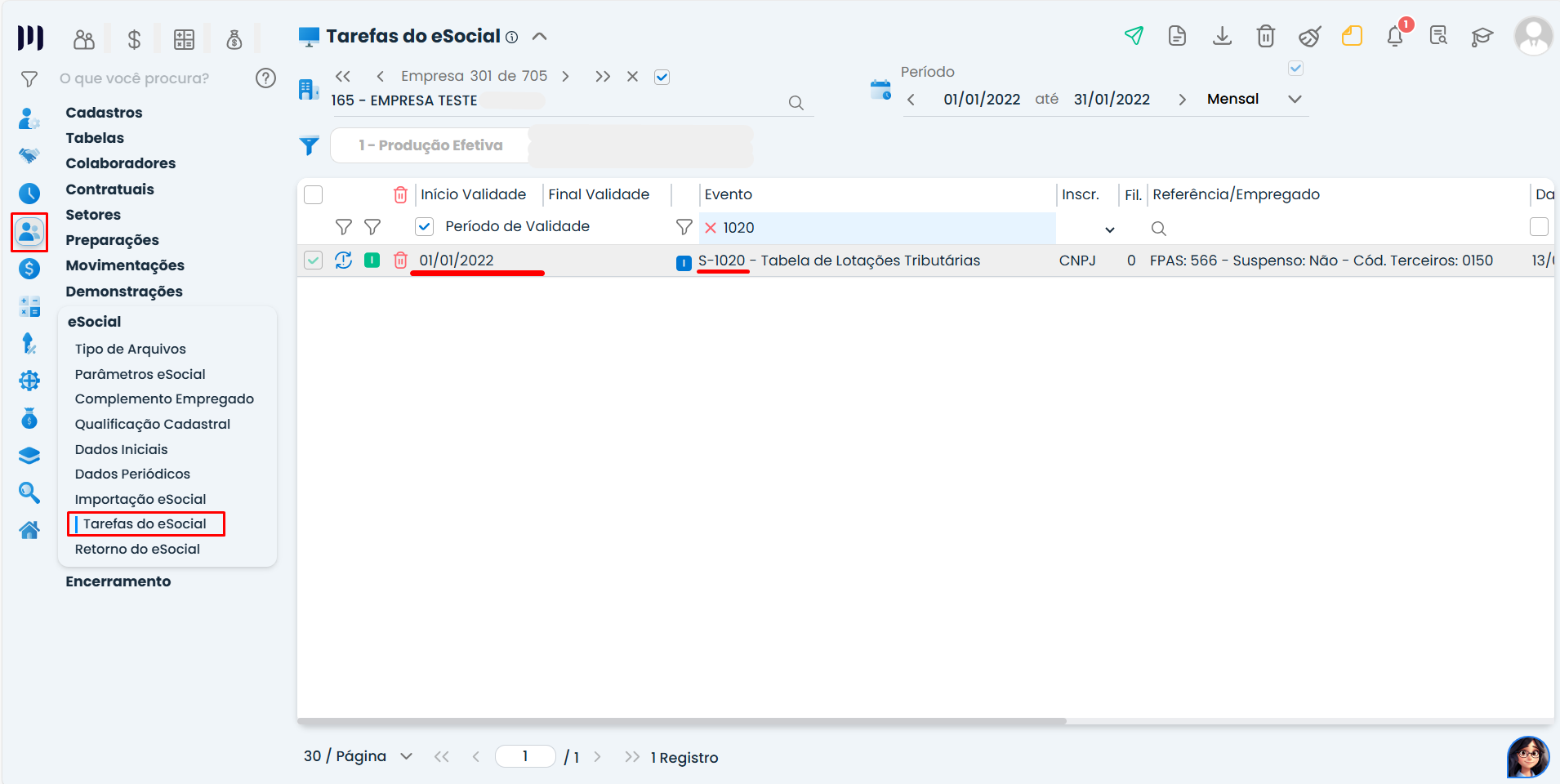Collapse the eSocial menu group
Image resolution: width=1560 pixels, height=784 pixels.
[94, 322]
